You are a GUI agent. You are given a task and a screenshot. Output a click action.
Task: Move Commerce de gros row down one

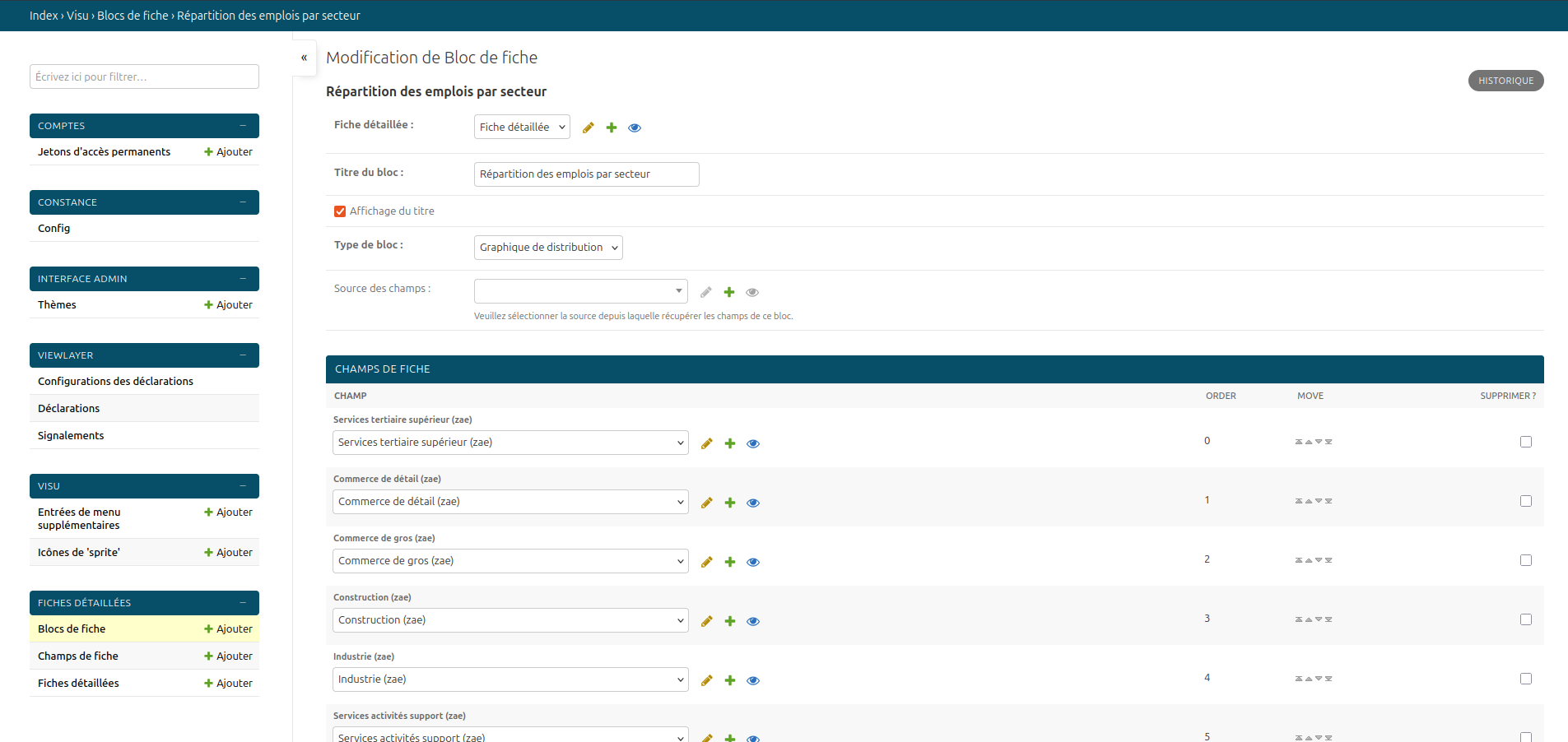[1319, 560]
